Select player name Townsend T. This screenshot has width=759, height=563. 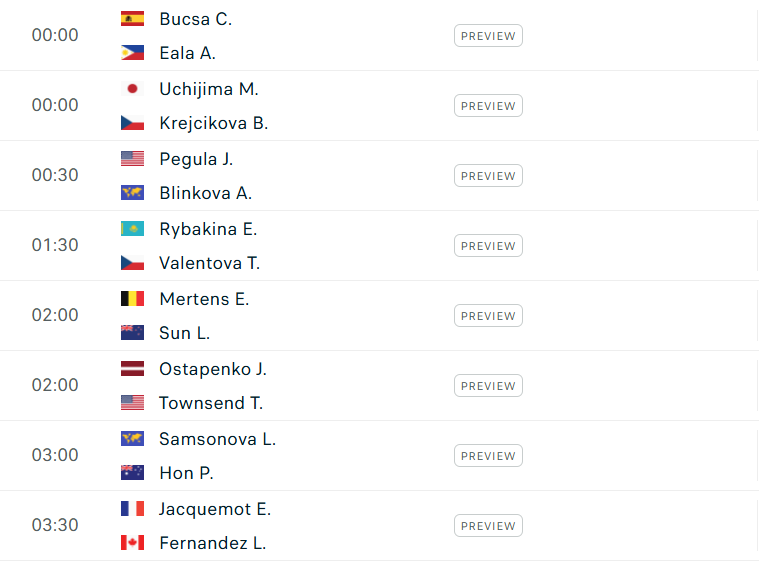pyautogui.click(x=210, y=404)
